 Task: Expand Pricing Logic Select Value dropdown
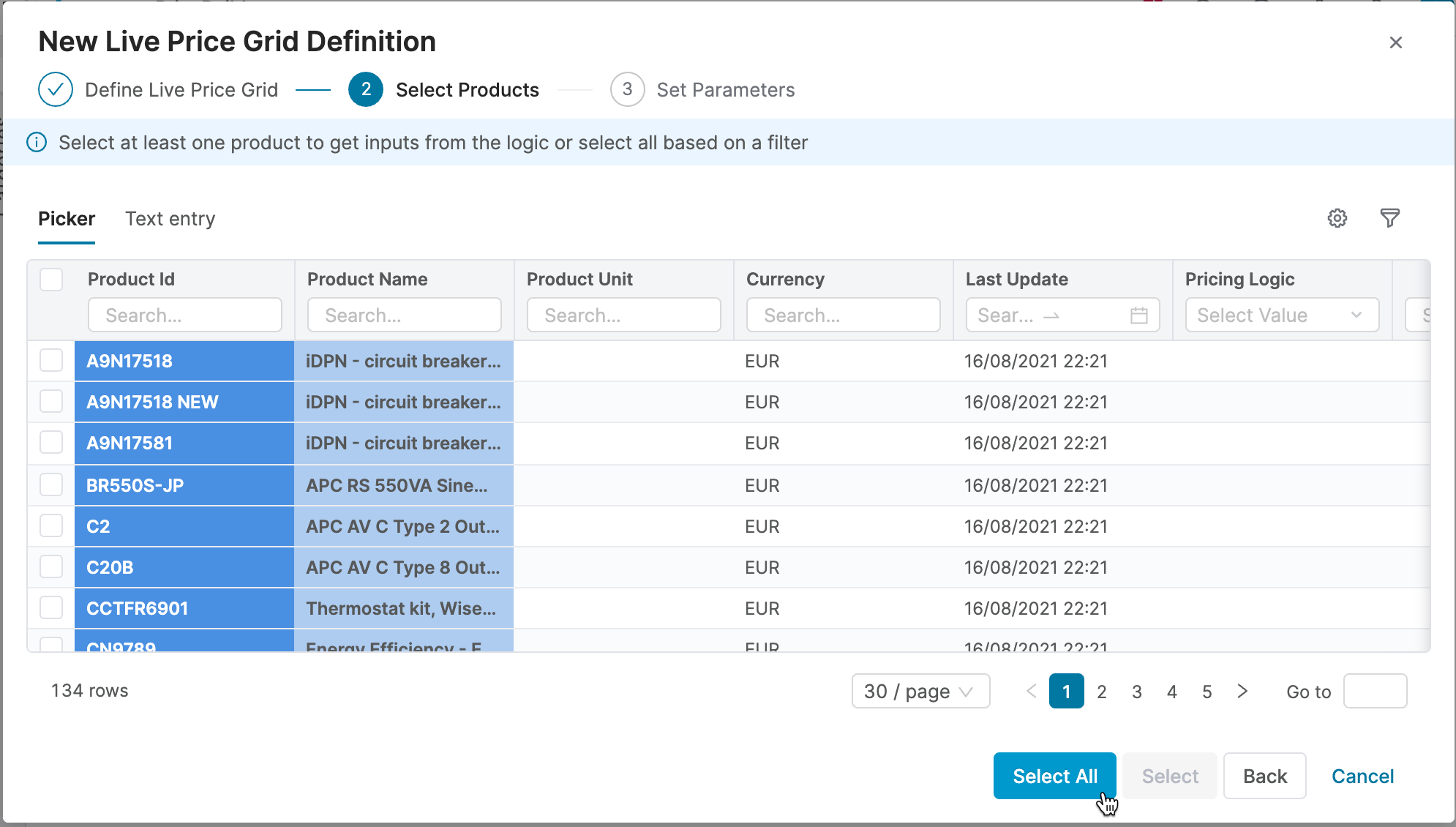coord(1281,315)
